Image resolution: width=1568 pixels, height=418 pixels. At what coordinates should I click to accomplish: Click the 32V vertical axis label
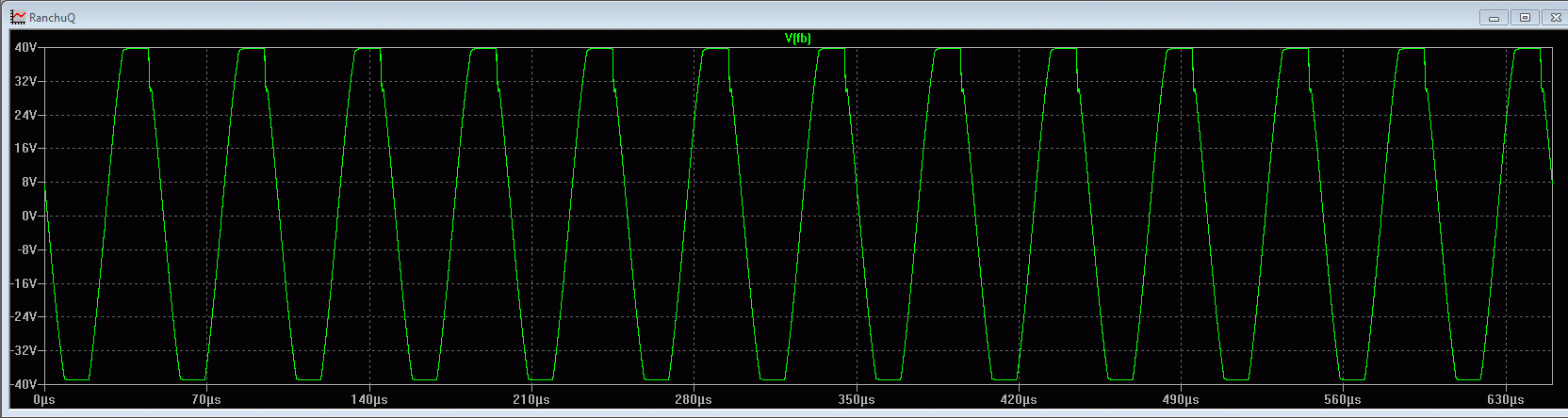tap(26, 81)
